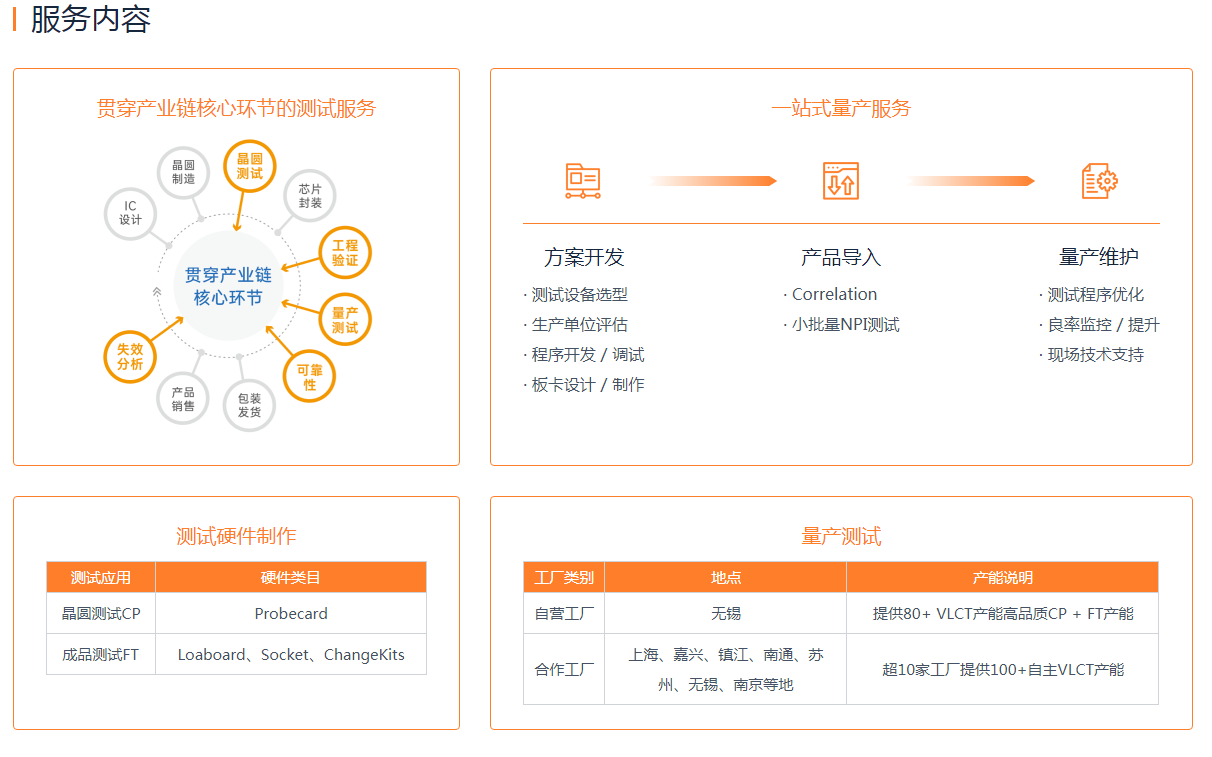Select the 晶圆测试CP table row cell
1212x757 pixels.
[101, 614]
